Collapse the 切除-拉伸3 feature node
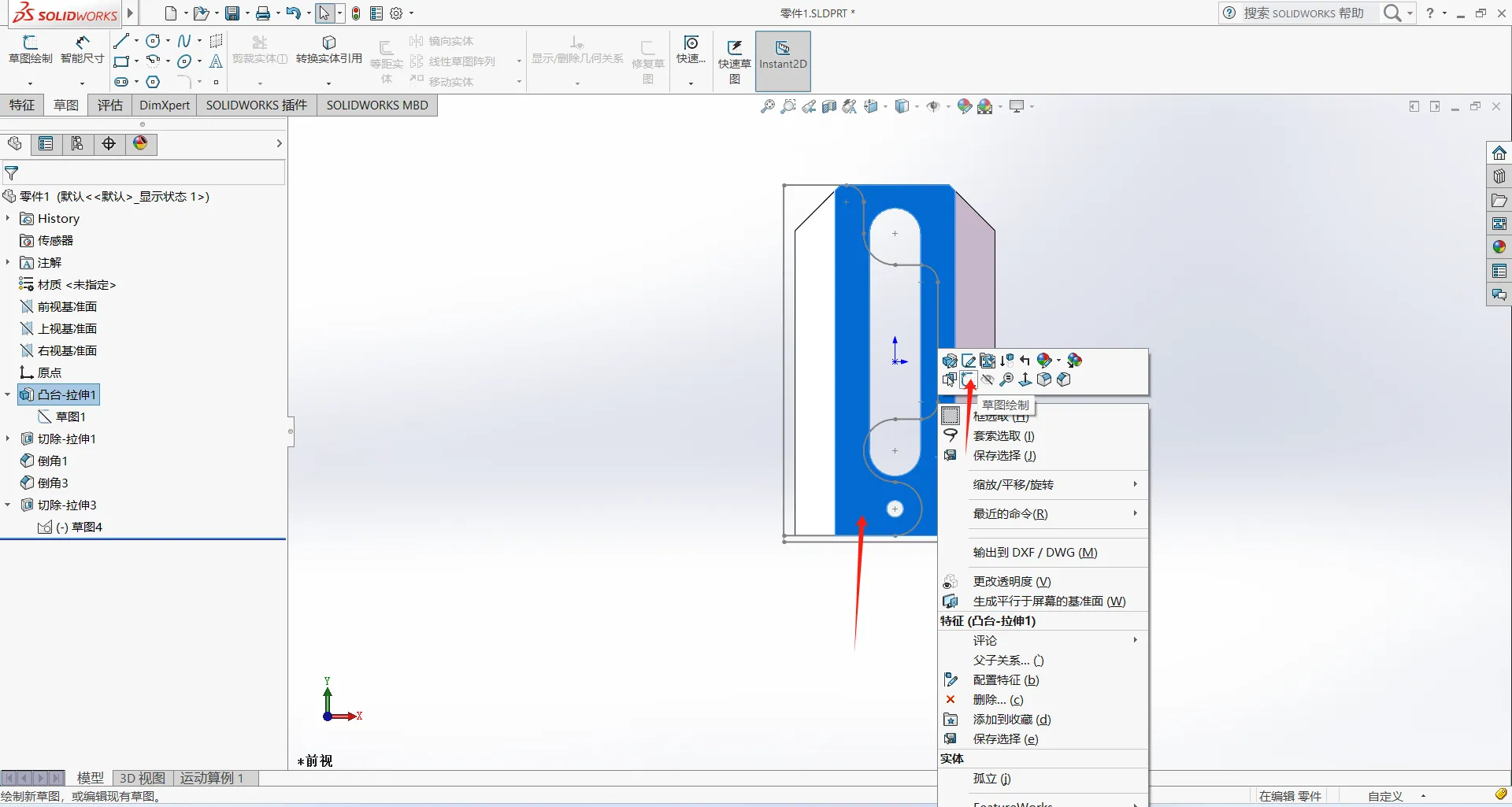The width and height of the screenshot is (1512, 807). click(8, 505)
